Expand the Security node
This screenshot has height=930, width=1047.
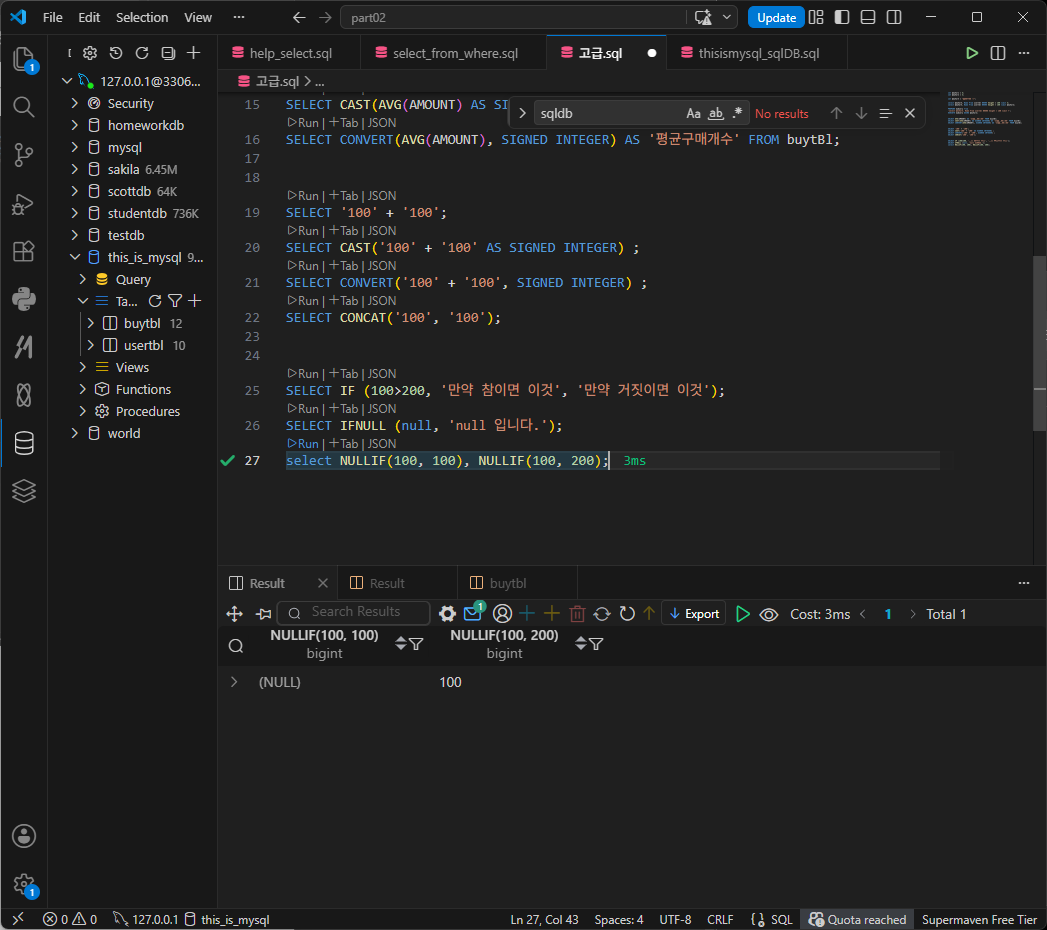pyautogui.click(x=74, y=103)
